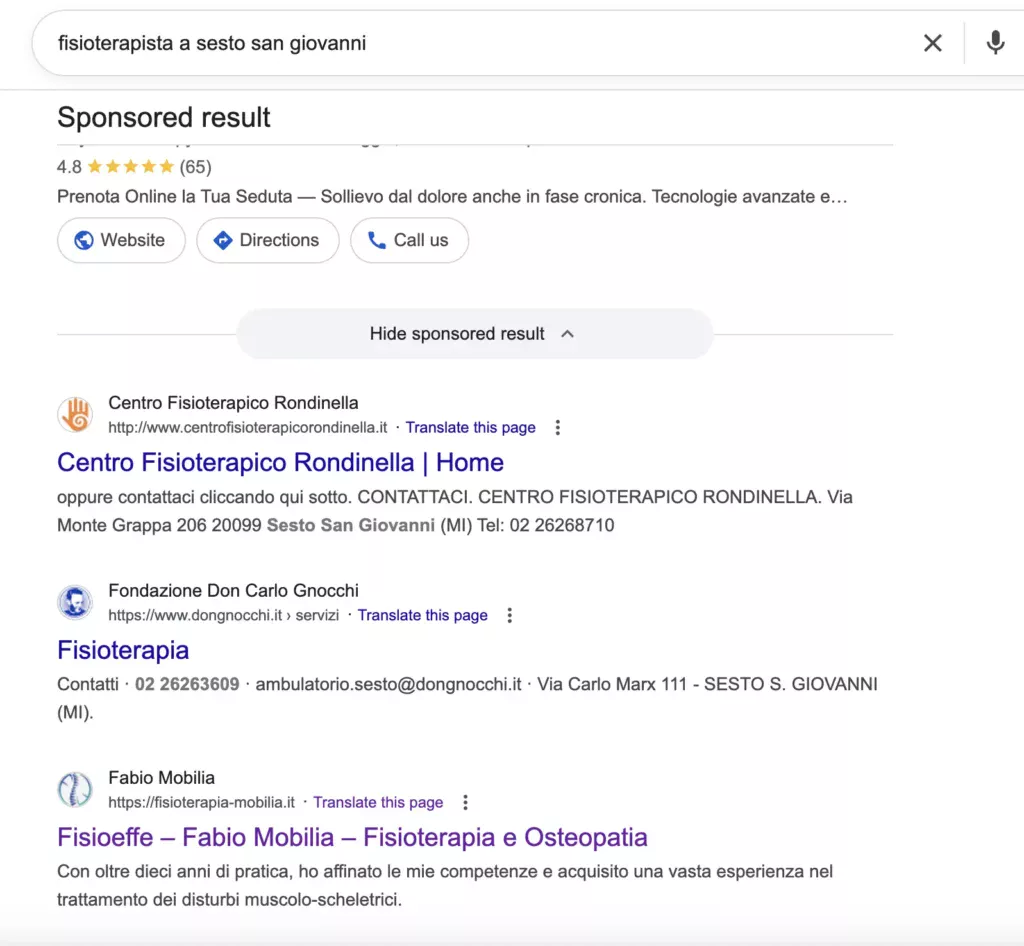Start voice search with microphone icon
Image resolution: width=1024 pixels, height=946 pixels.
click(995, 43)
